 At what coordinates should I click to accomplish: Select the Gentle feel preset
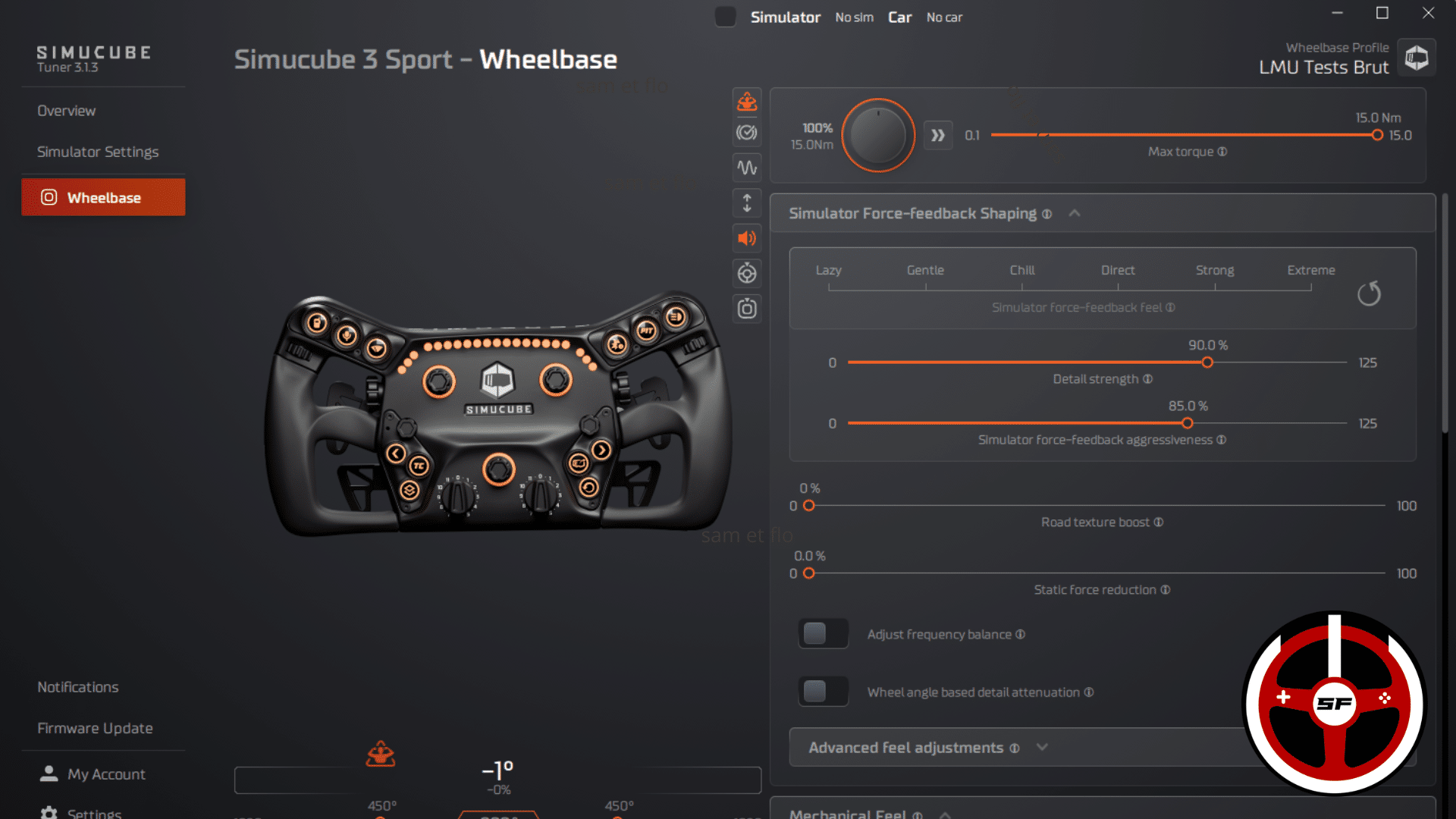point(925,270)
